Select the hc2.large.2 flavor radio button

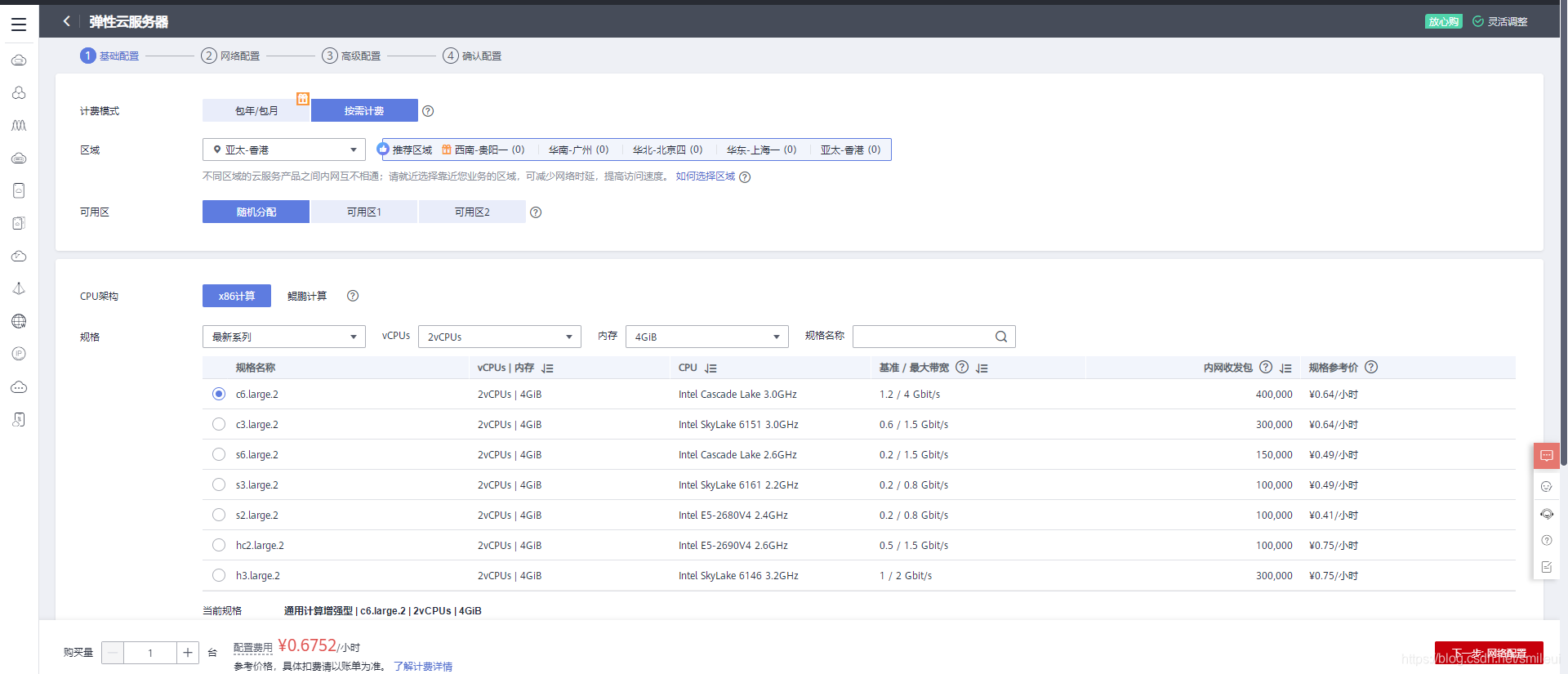click(219, 545)
